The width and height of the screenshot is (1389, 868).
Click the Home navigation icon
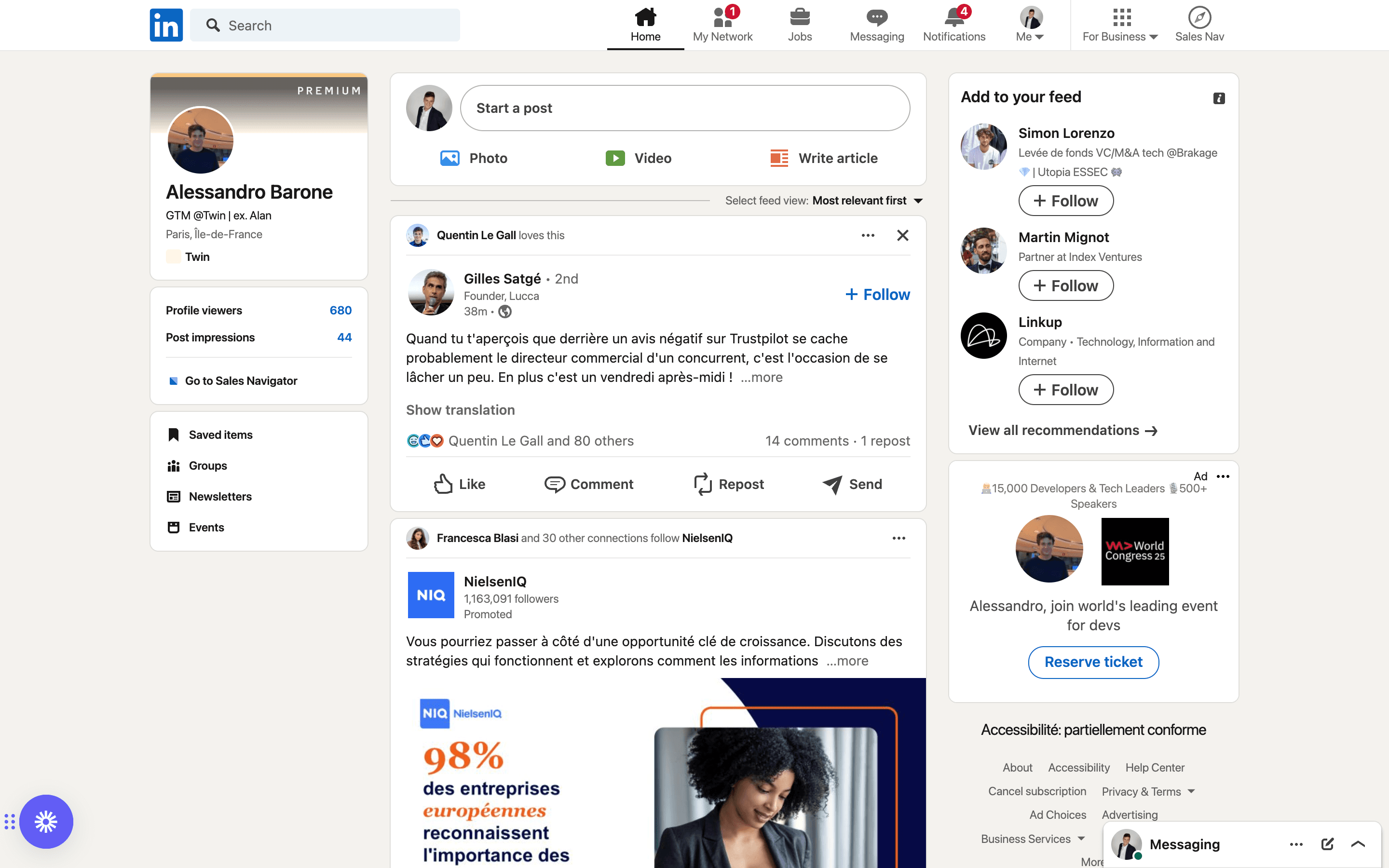644,17
